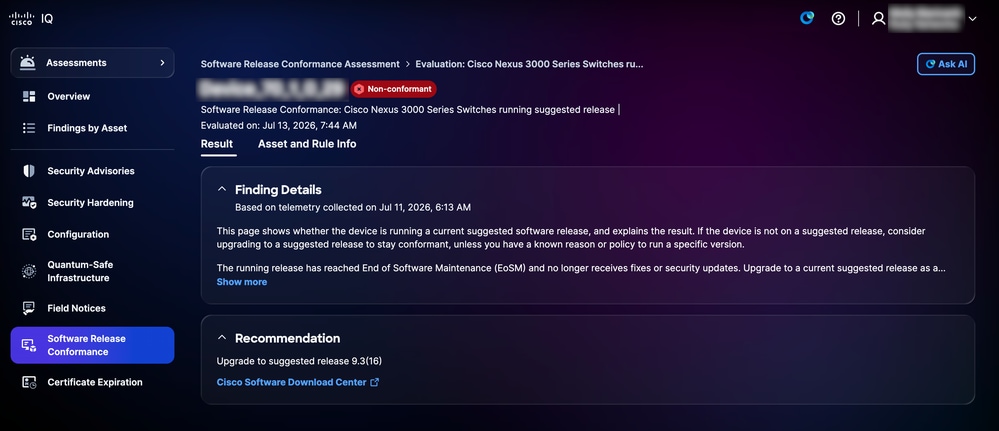
Task: Click 'Based on telemetry collected' text
Action: click(x=353, y=207)
